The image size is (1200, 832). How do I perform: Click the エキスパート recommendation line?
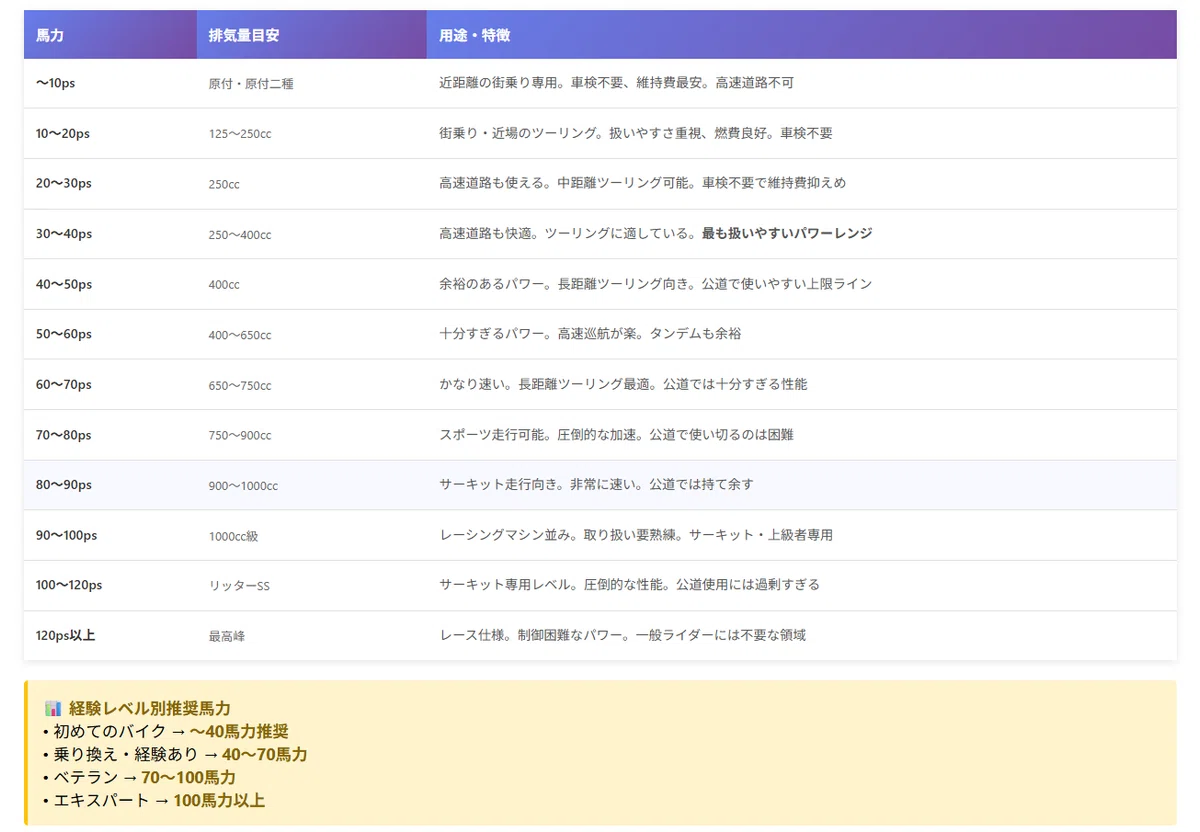[x=154, y=800]
